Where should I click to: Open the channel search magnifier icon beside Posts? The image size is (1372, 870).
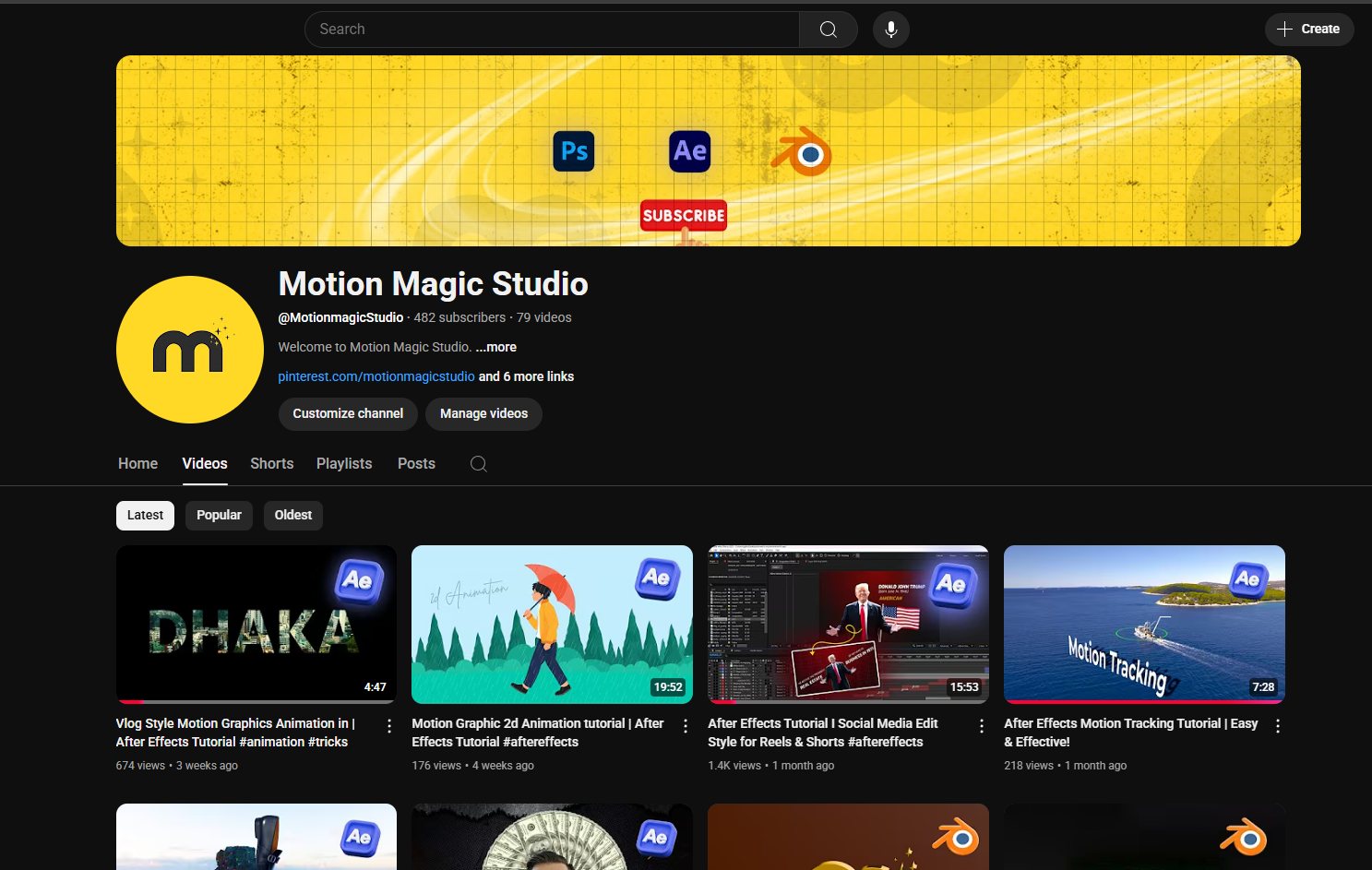coord(478,464)
